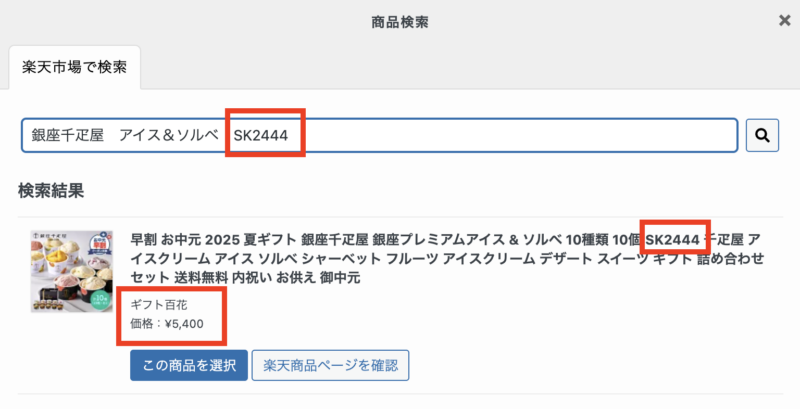Click the shop name ギフト百花
The image size is (800, 409).
click(159, 305)
